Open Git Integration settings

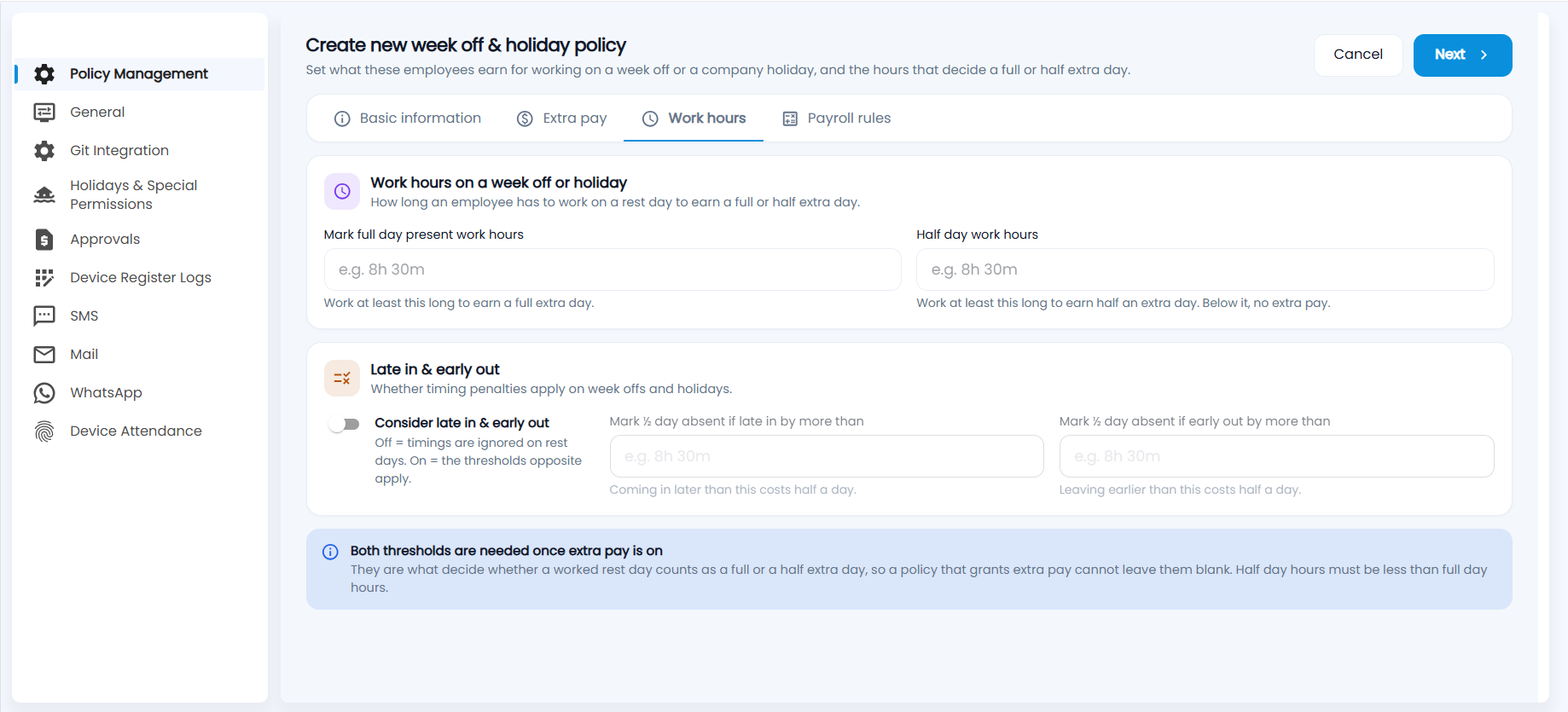[140, 151]
